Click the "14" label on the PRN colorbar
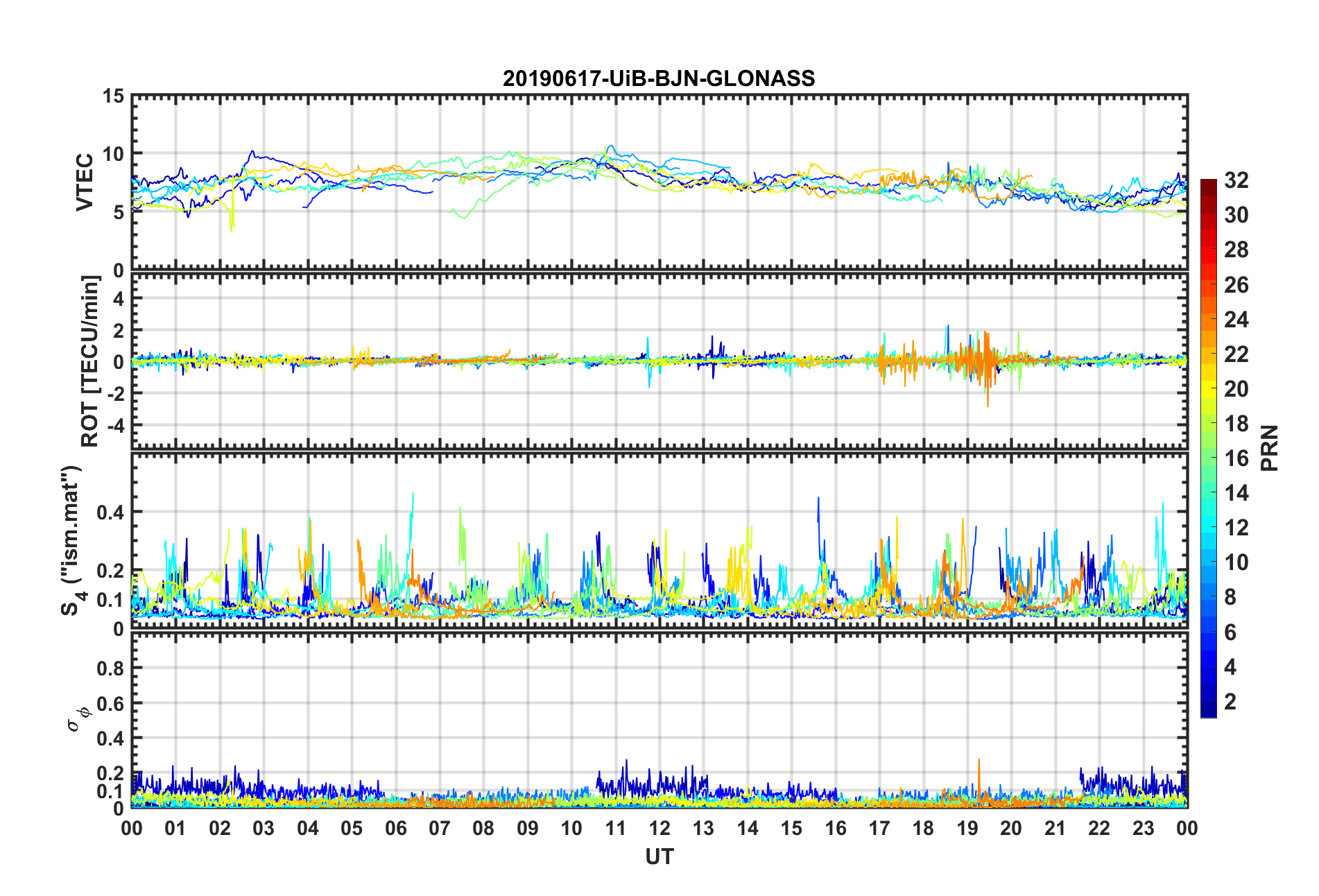This screenshot has width=1319, height=896. (1236, 492)
